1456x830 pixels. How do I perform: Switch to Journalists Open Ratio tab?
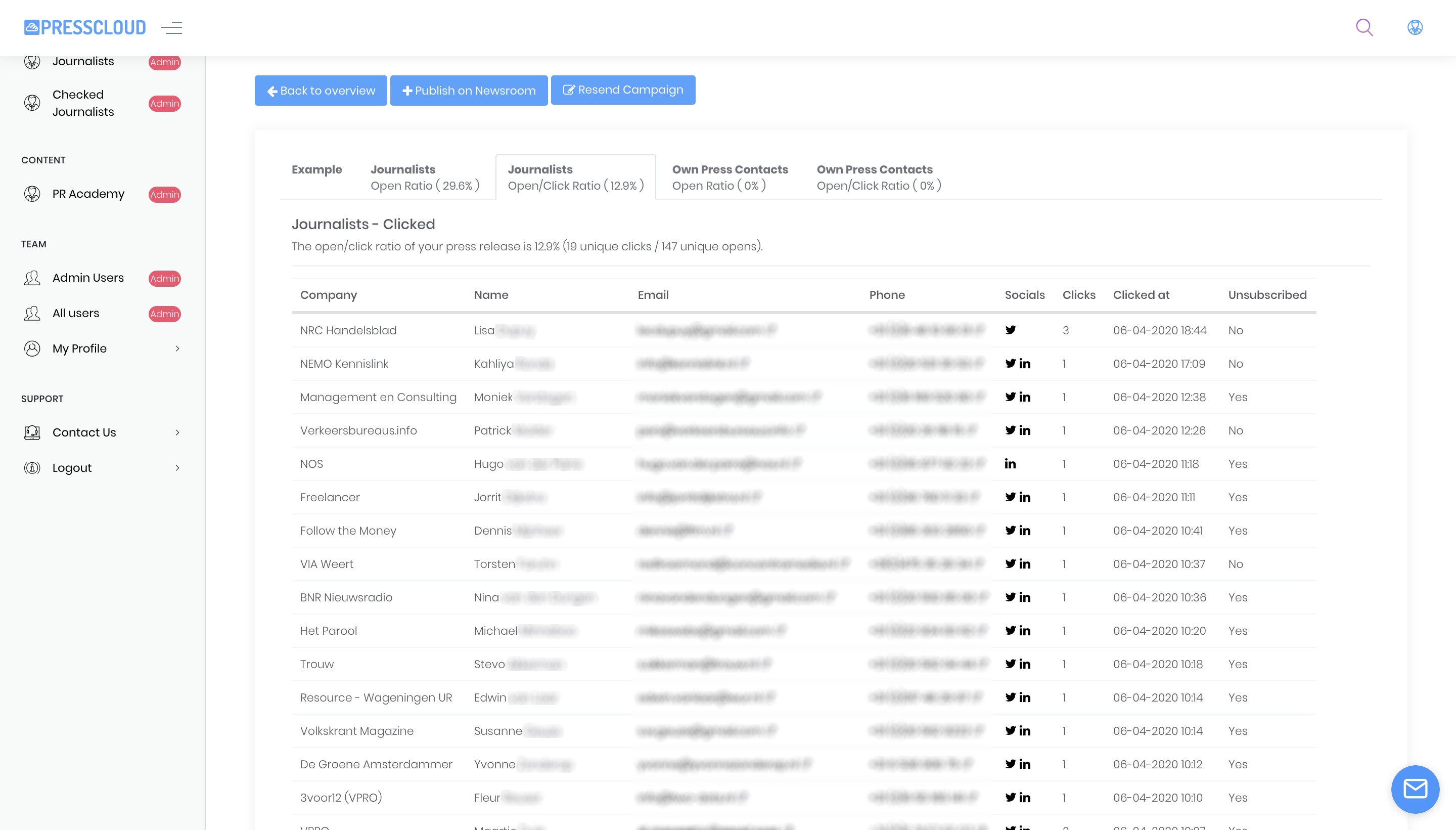tap(424, 178)
